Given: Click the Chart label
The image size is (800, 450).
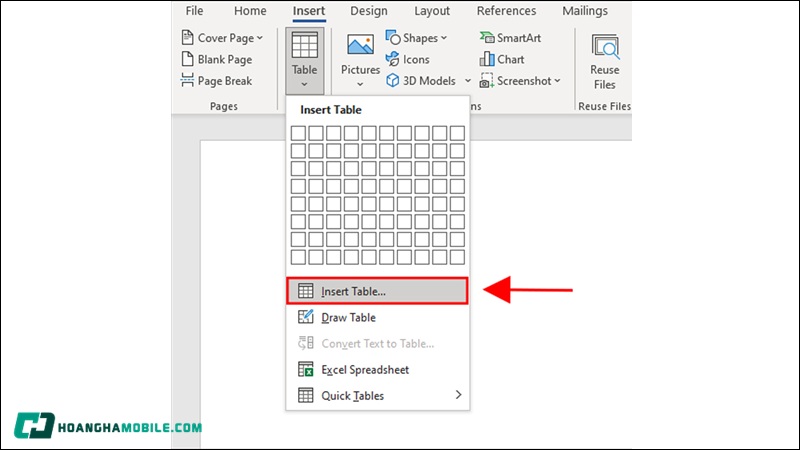Looking at the screenshot, I should 511,59.
